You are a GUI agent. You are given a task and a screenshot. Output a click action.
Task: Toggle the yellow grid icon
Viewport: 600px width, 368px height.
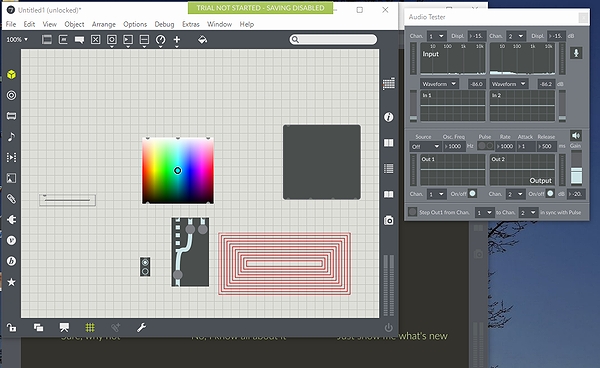click(90, 327)
